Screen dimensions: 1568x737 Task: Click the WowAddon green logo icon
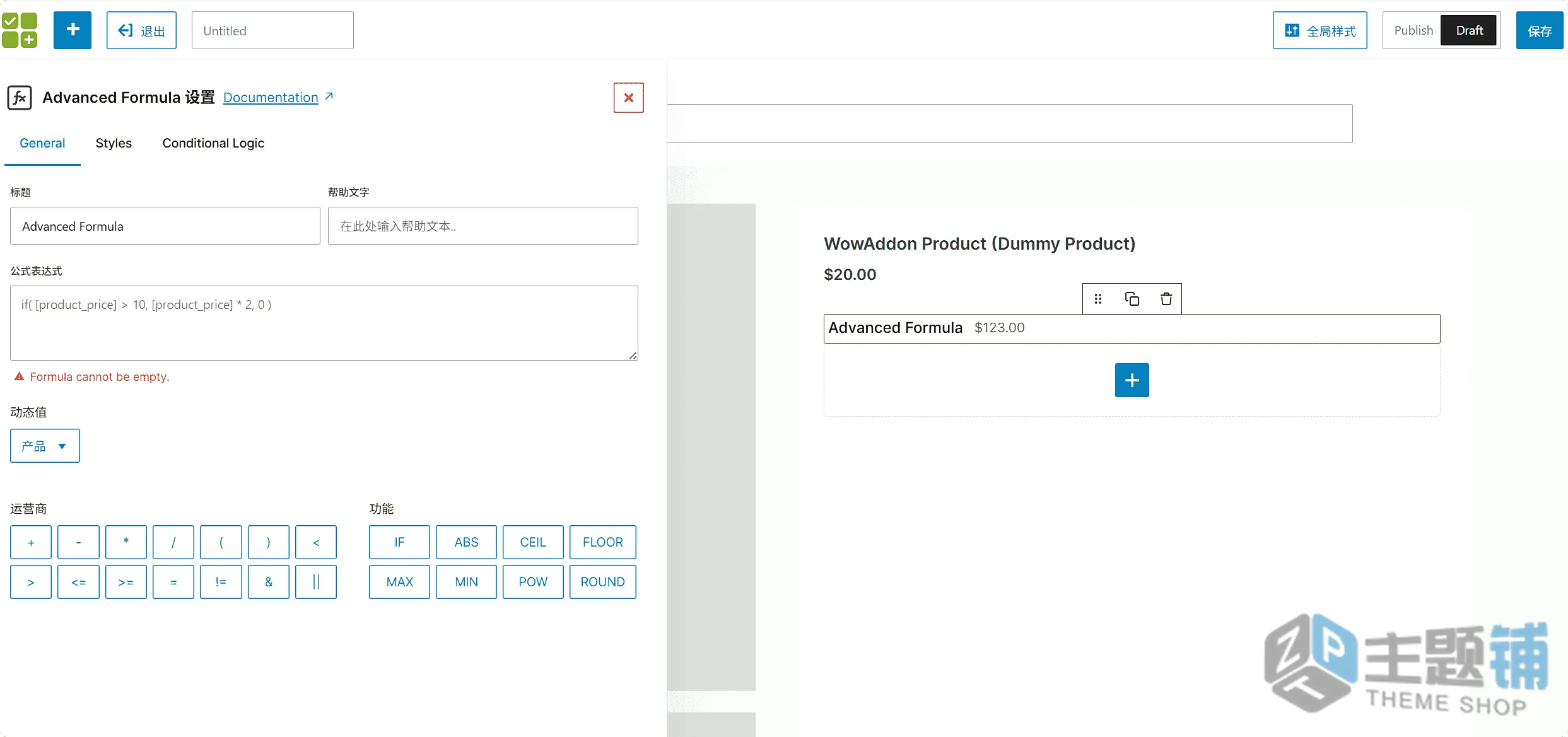coord(20,30)
